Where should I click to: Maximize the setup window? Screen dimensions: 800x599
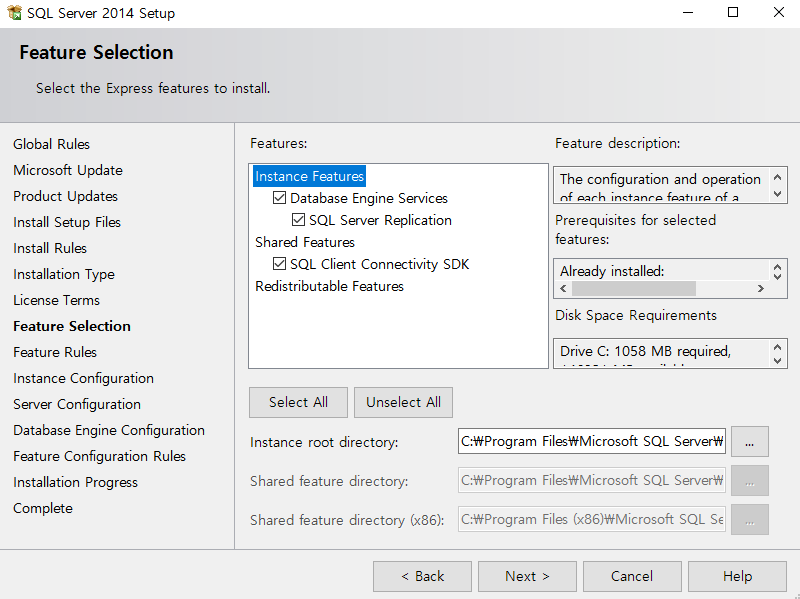click(x=733, y=12)
